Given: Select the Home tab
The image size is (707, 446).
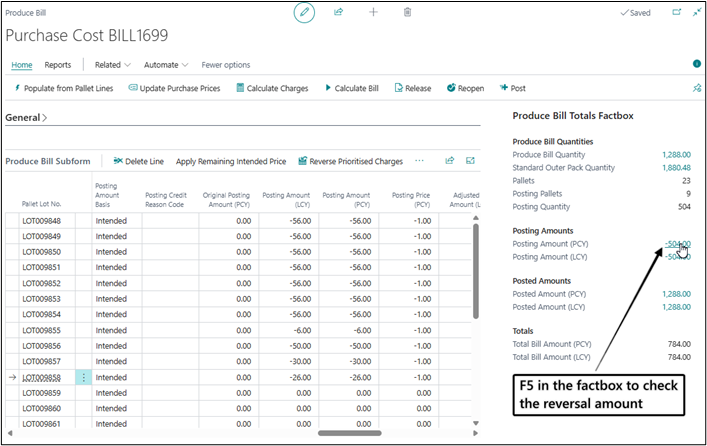Looking at the screenshot, I should pyautogui.click(x=22, y=65).
